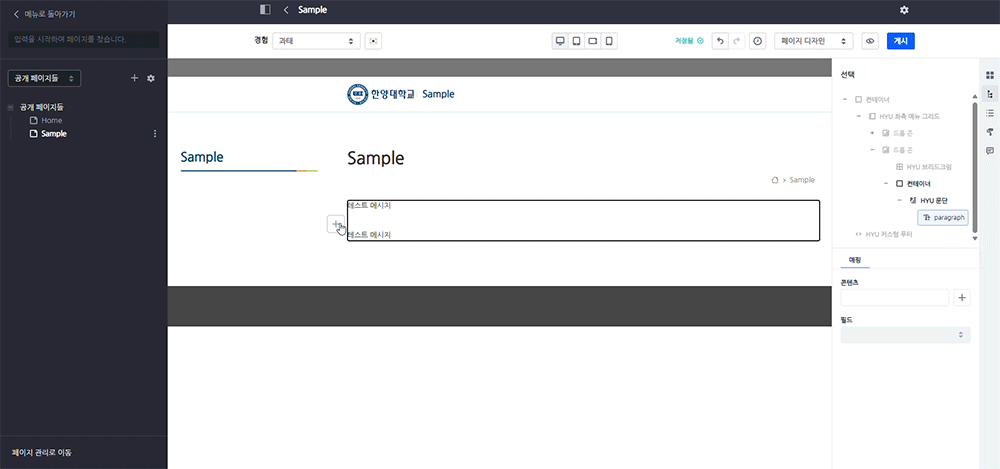Click the add page plus icon
The width and height of the screenshot is (1000, 469).
134,78
